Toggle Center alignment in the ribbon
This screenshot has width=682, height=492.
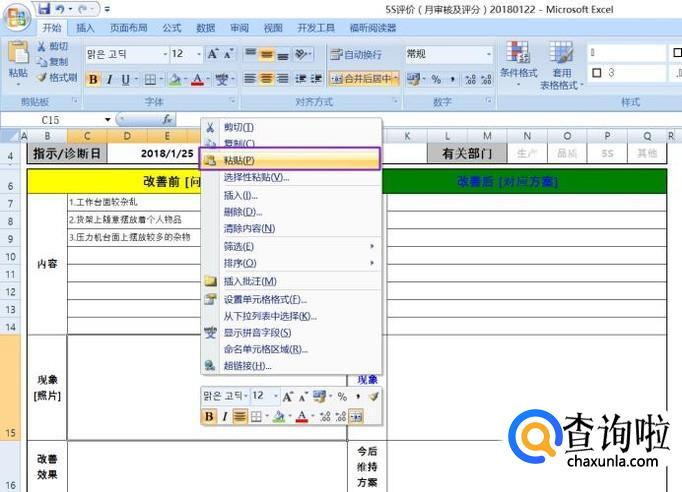[267, 79]
